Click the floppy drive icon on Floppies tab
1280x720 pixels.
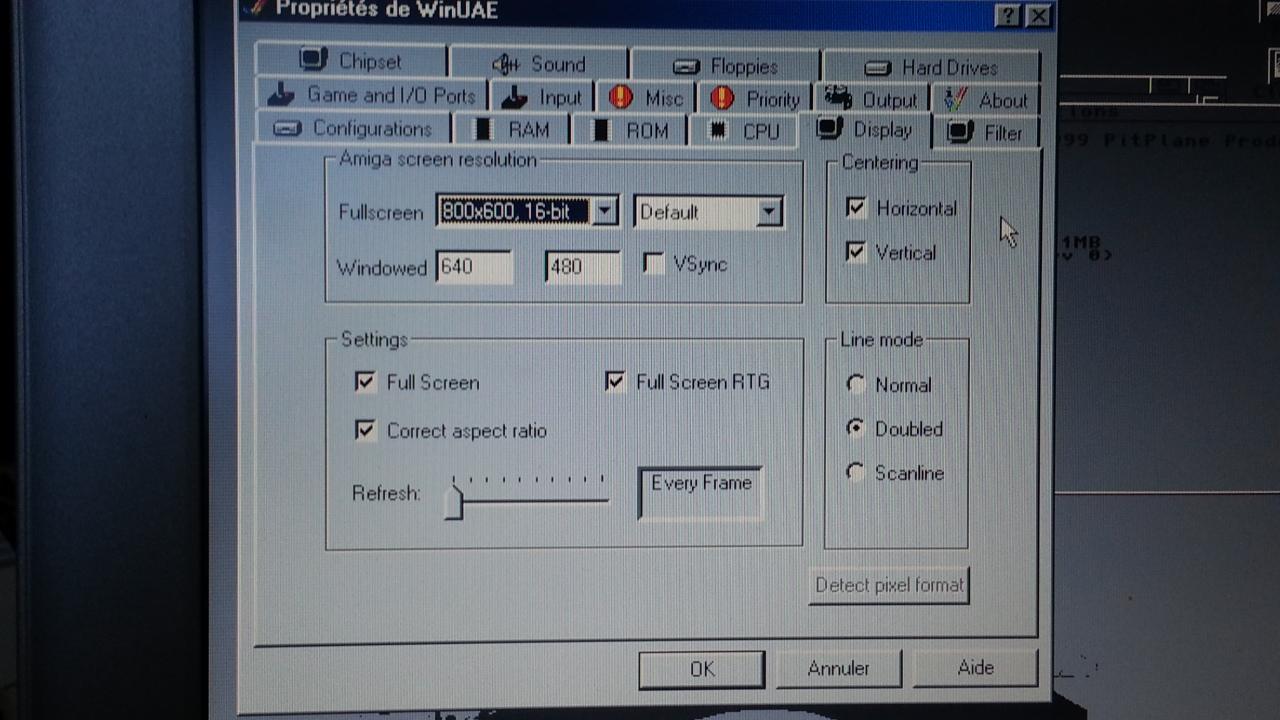[x=686, y=67]
